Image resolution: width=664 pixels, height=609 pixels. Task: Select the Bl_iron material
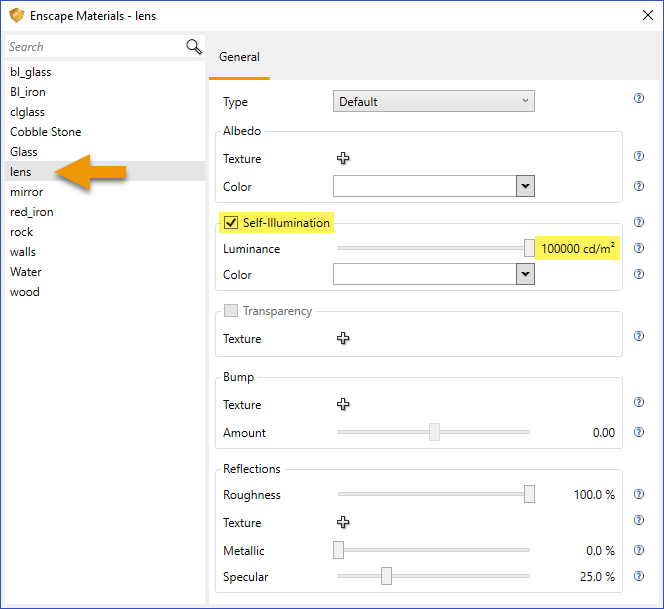[105, 92]
